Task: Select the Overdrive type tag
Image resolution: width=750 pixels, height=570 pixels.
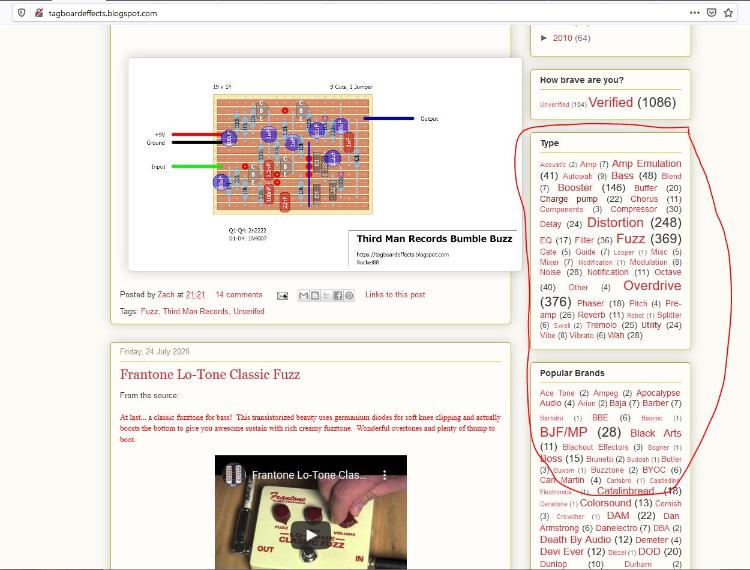Action: (x=652, y=286)
